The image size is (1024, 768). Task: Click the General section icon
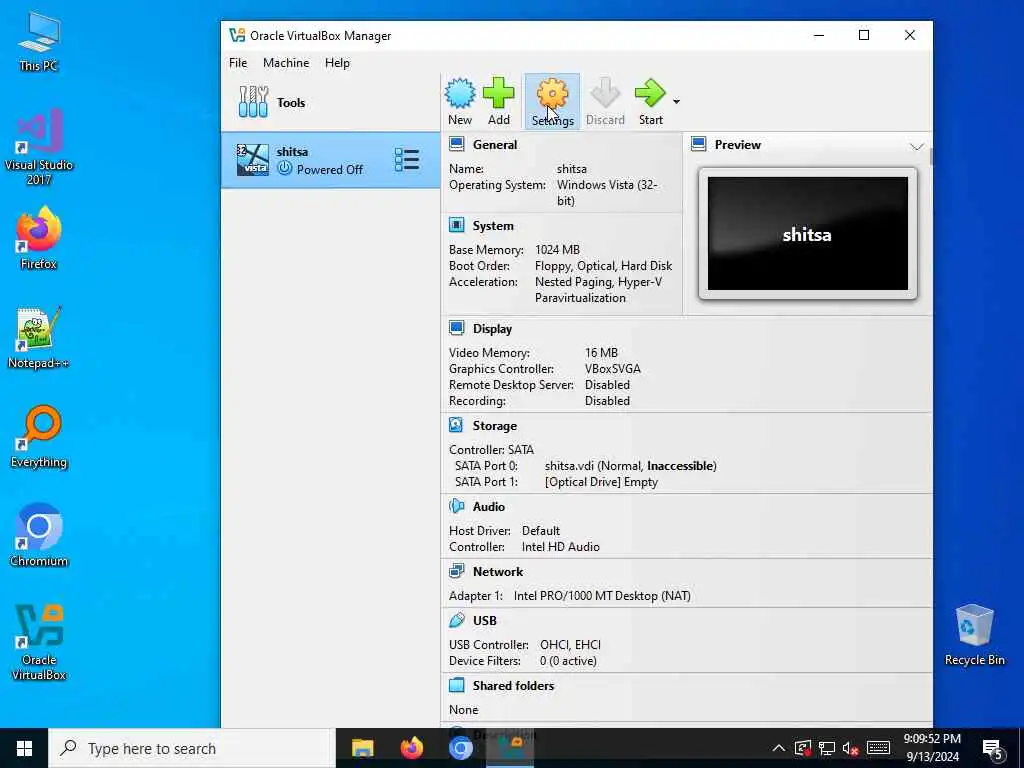tap(456, 144)
